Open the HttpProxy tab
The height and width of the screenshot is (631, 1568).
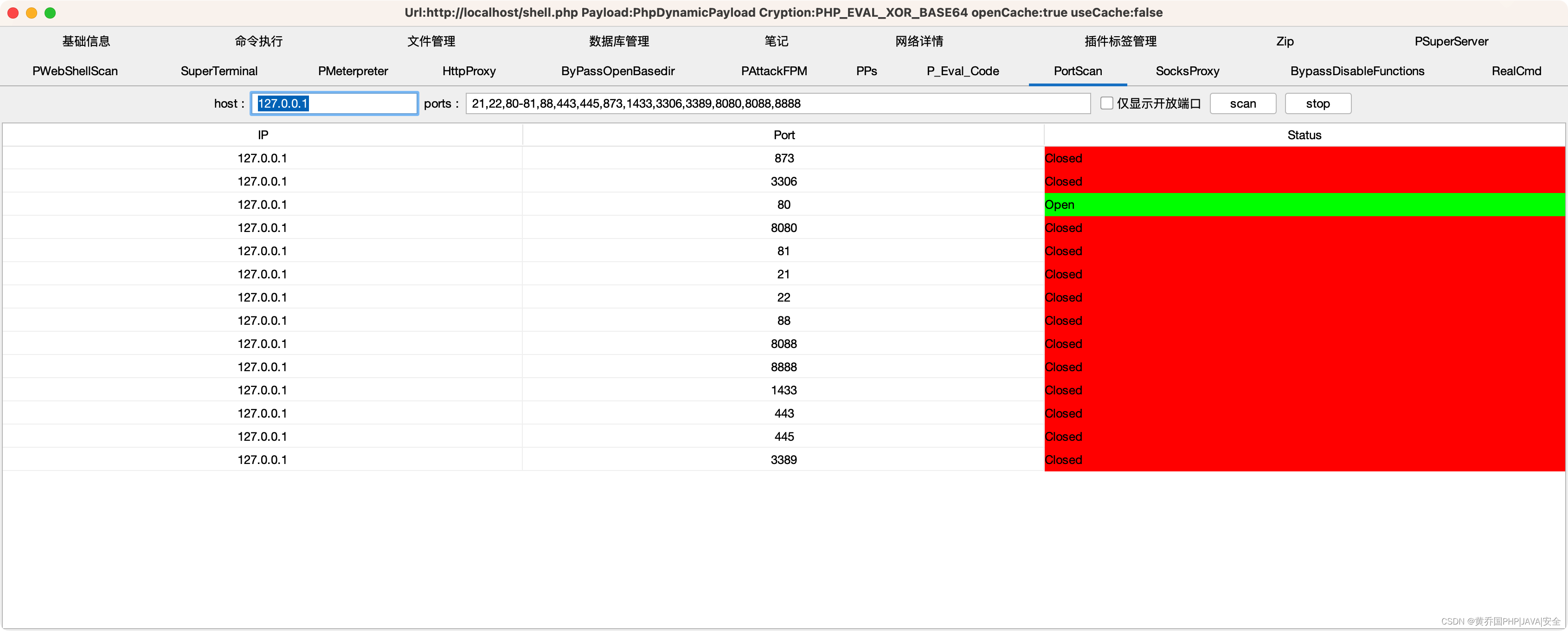click(x=469, y=71)
